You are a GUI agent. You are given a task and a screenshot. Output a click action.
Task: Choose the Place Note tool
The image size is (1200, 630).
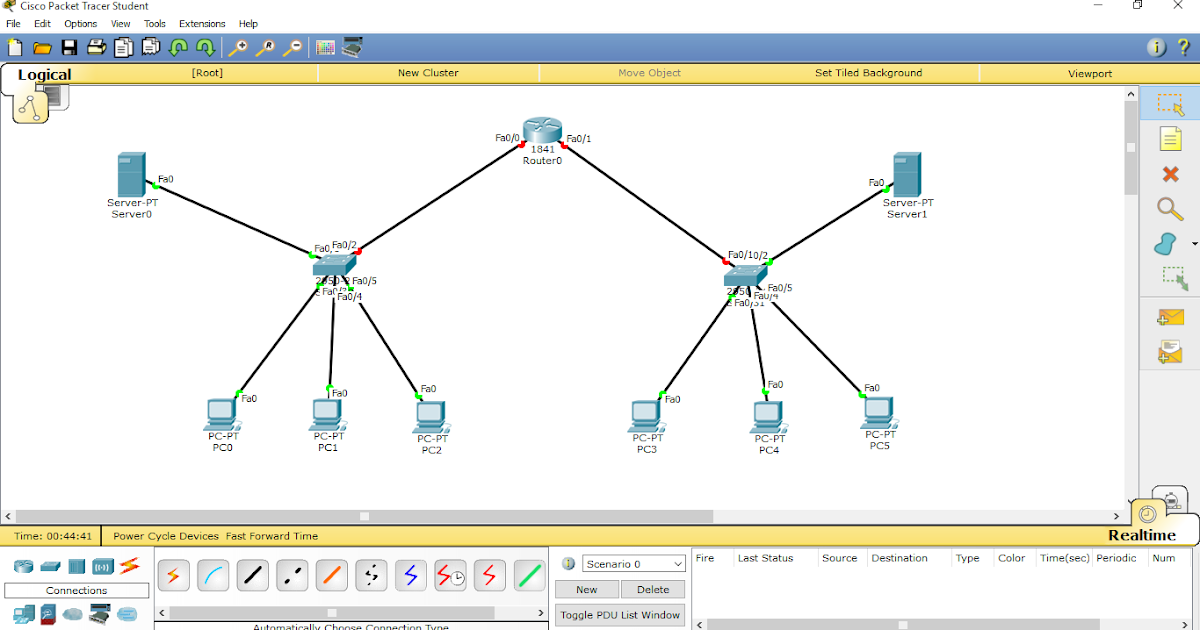(1170, 139)
